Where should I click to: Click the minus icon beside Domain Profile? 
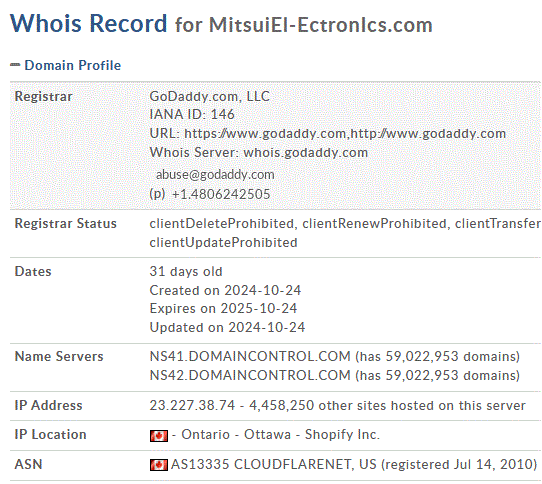tap(15, 65)
